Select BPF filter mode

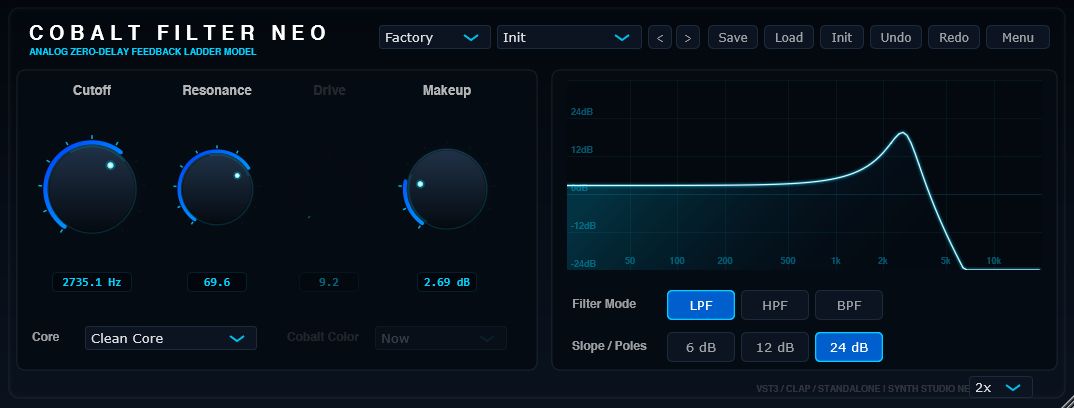(x=849, y=305)
